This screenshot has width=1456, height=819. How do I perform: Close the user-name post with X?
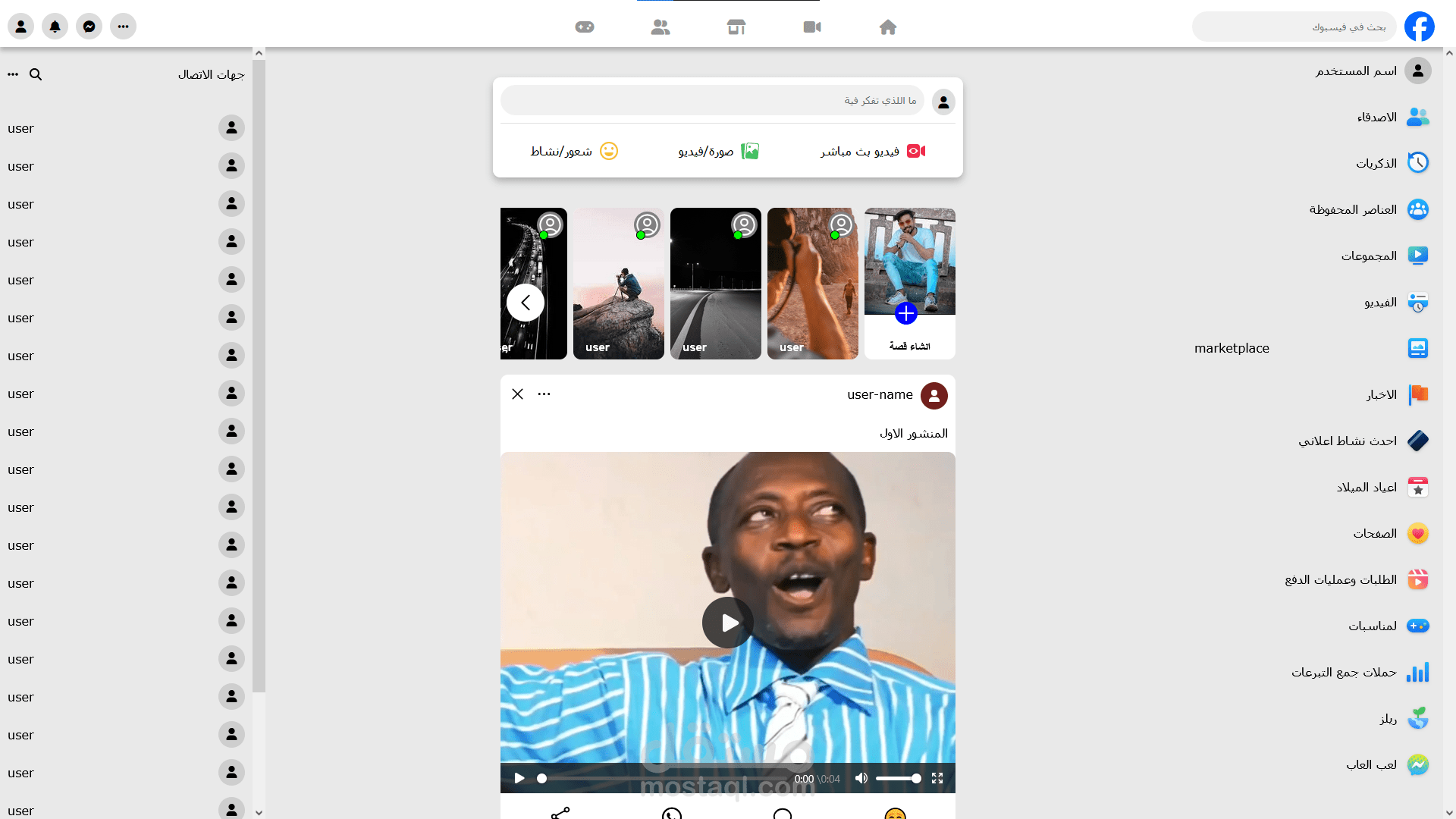(x=517, y=394)
